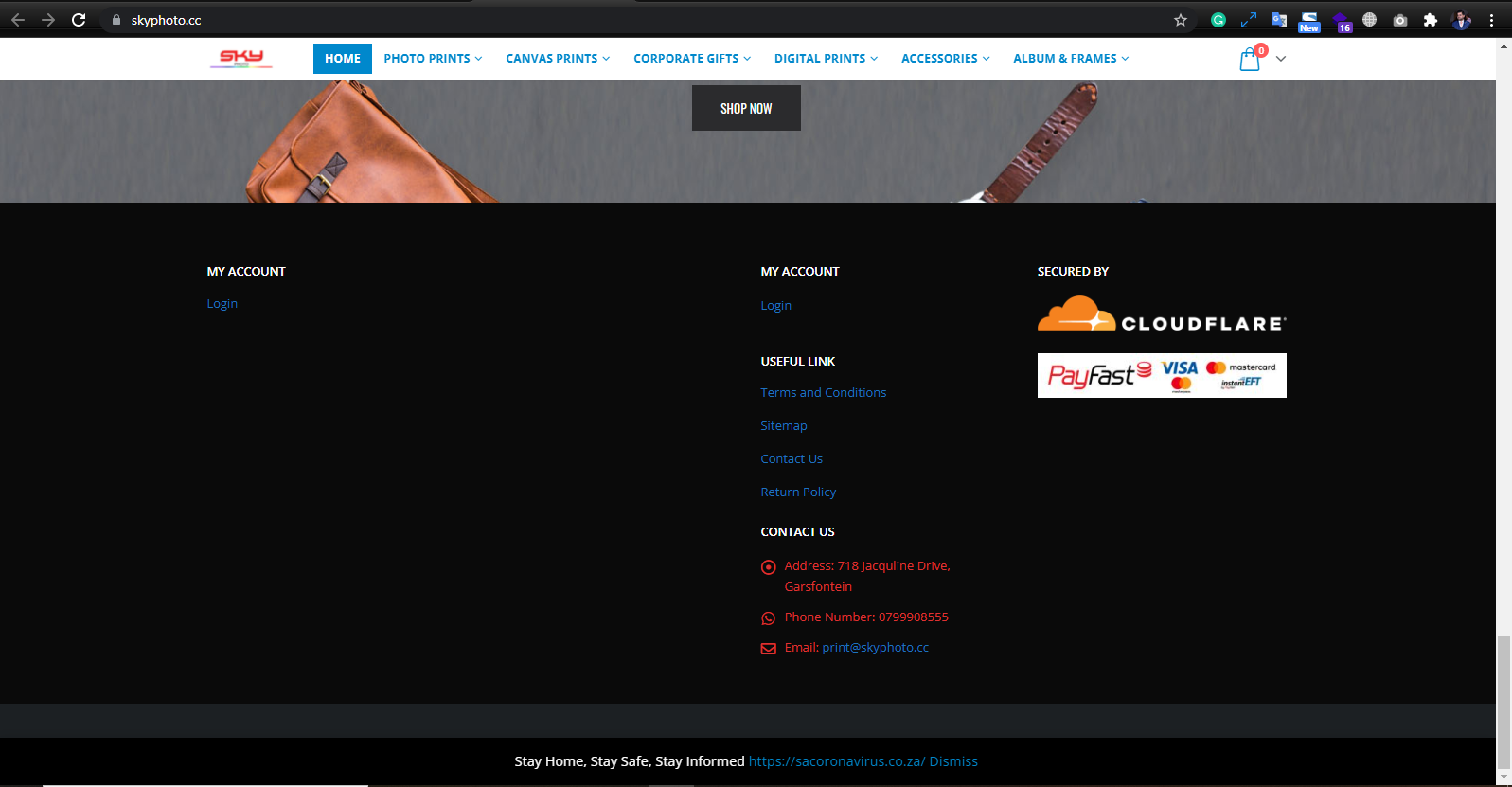Viewport: 1512px width, 787px height.
Task: Expand the Photo Prints menu
Action: pyautogui.click(x=433, y=59)
